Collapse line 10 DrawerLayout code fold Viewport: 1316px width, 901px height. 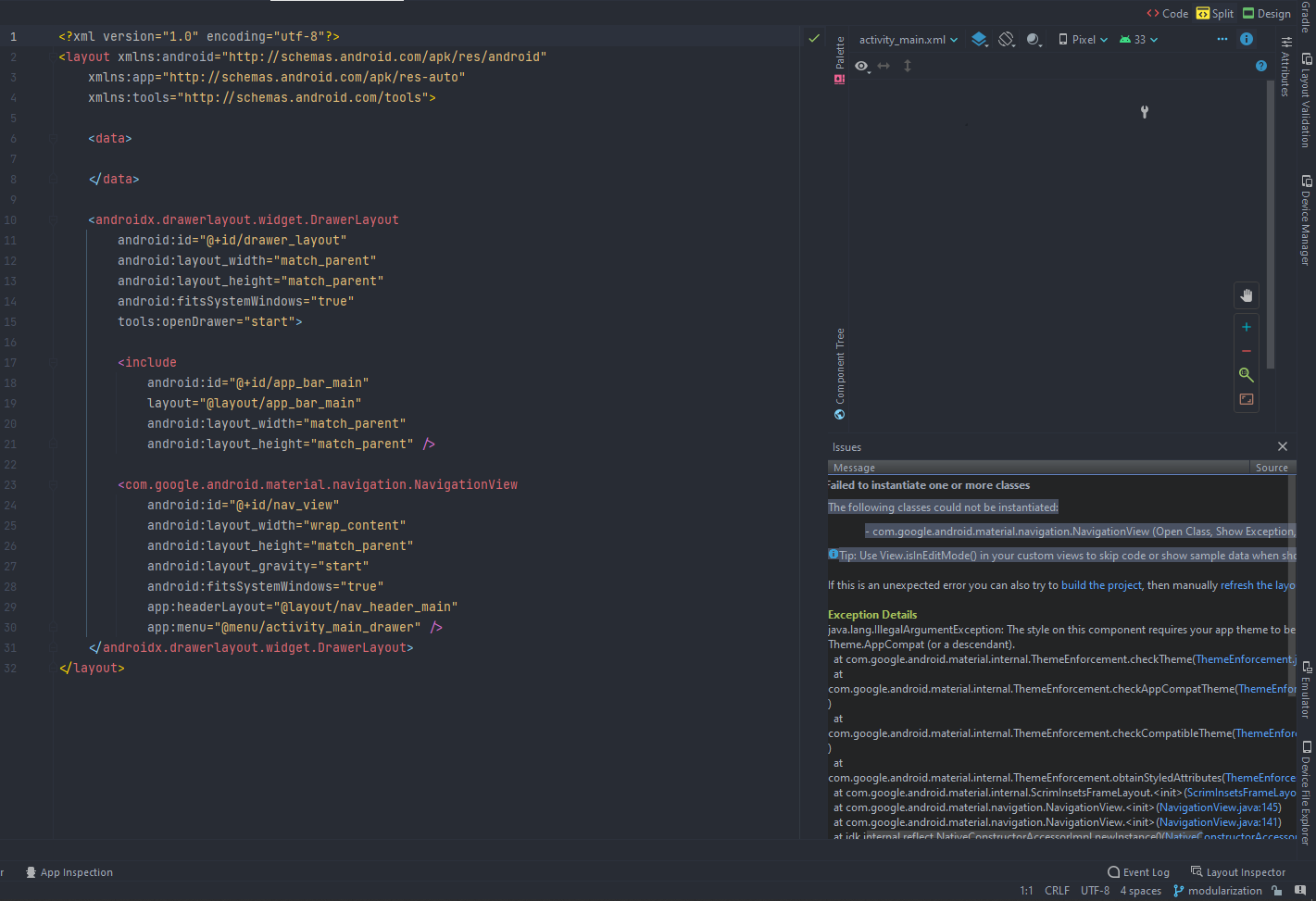point(52,219)
